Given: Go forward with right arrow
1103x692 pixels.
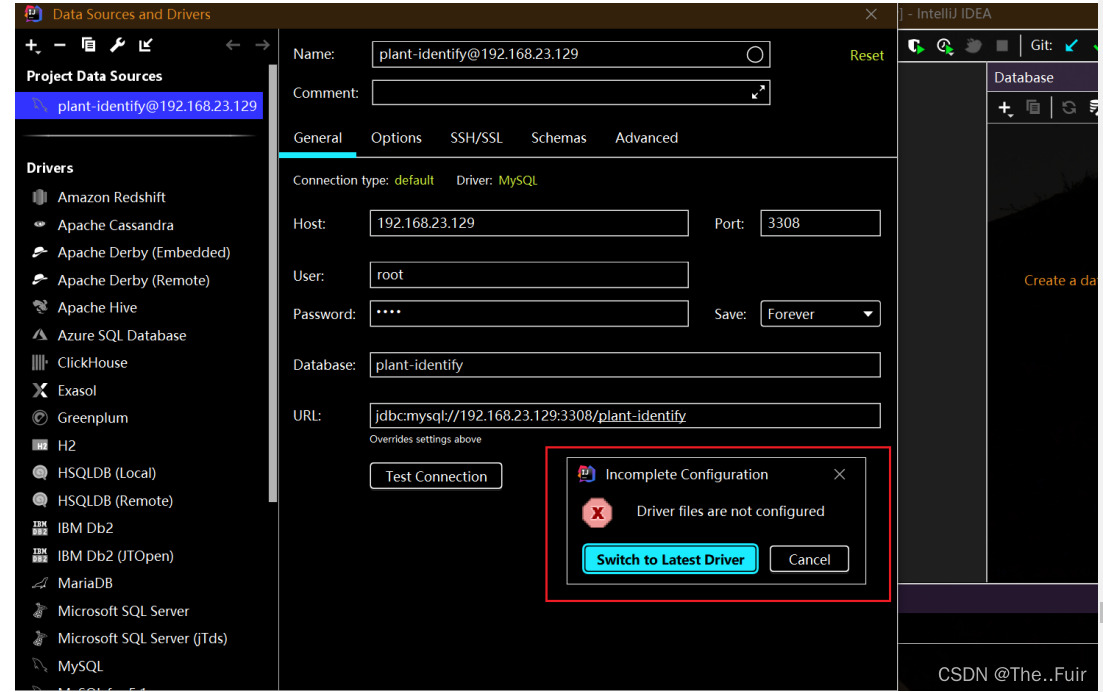Looking at the screenshot, I should coord(262,45).
